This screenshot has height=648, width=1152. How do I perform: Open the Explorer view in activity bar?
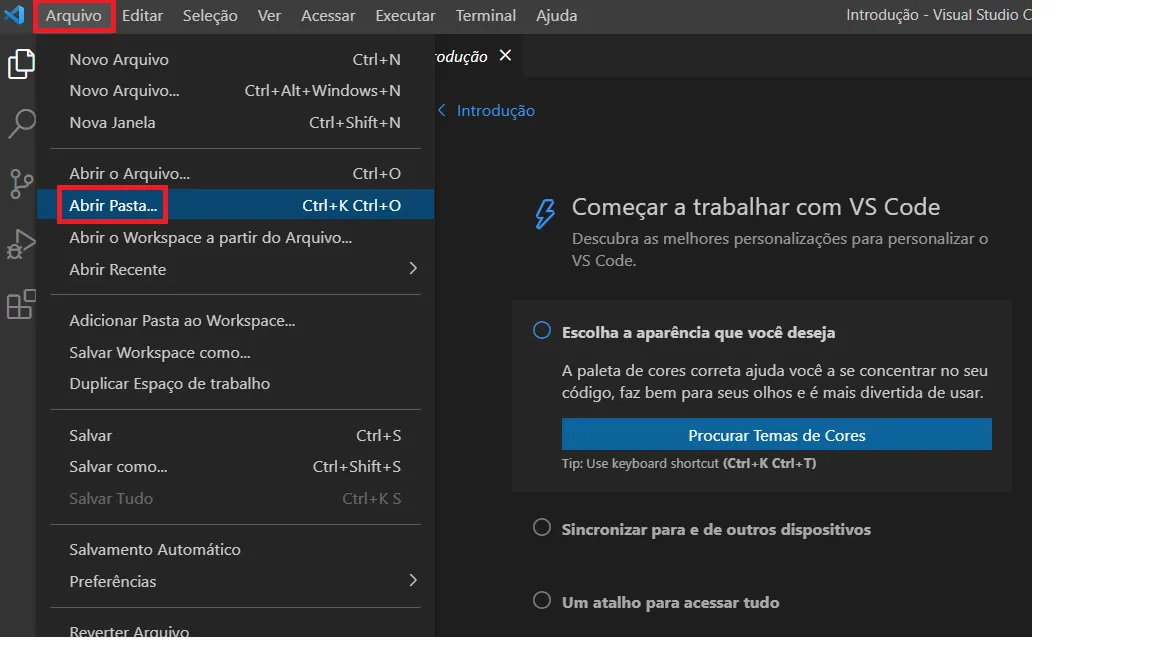[x=21, y=64]
